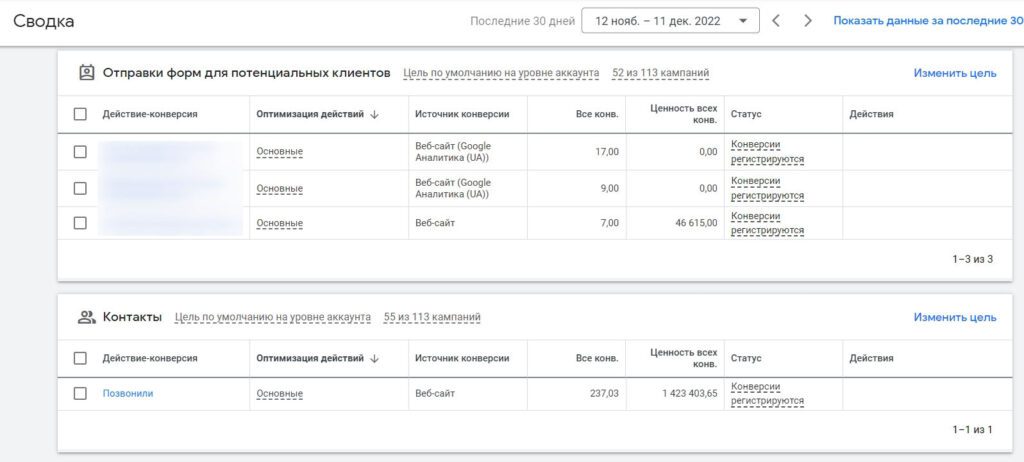Expand Основные optimization option for Позвонили
1024x462 pixels.
[x=279, y=394]
